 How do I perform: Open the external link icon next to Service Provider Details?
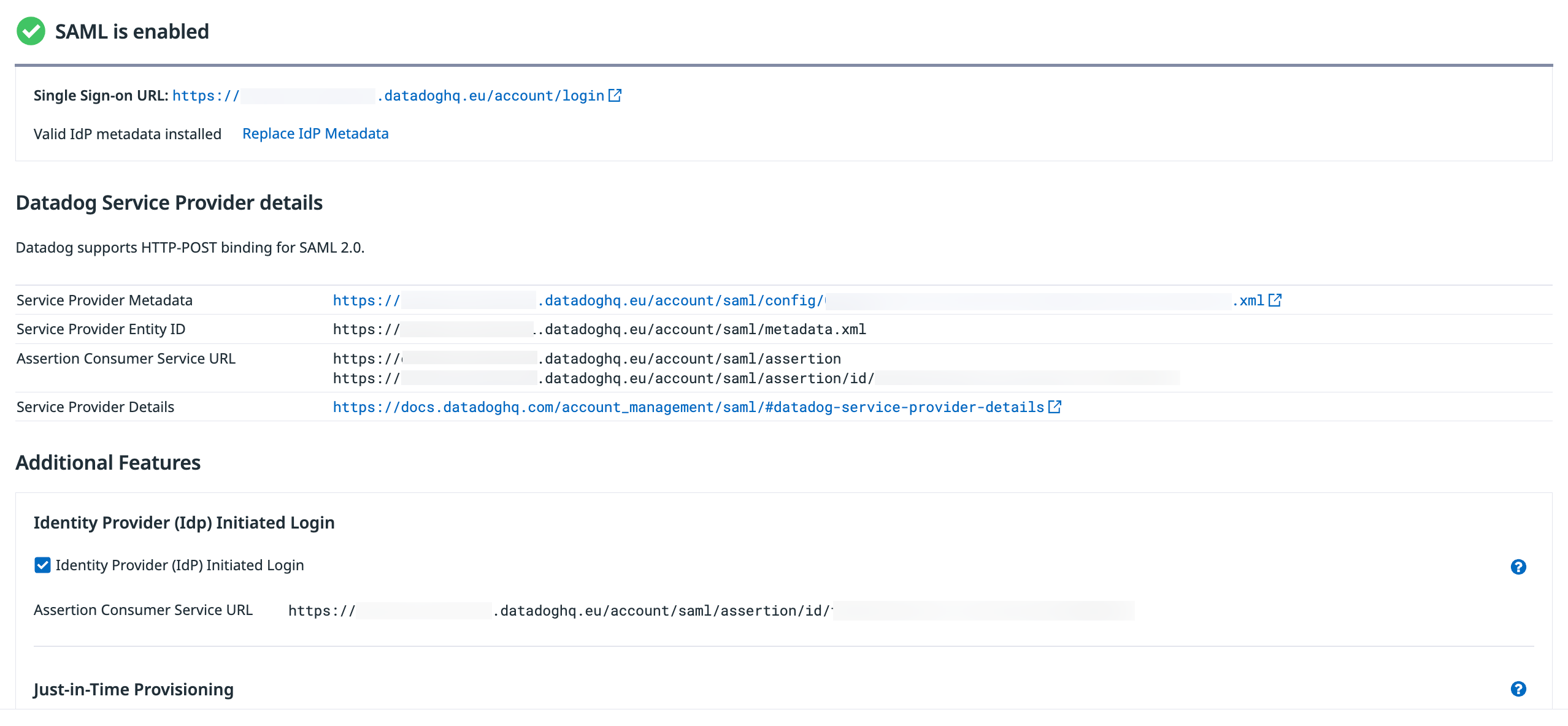(x=1056, y=406)
